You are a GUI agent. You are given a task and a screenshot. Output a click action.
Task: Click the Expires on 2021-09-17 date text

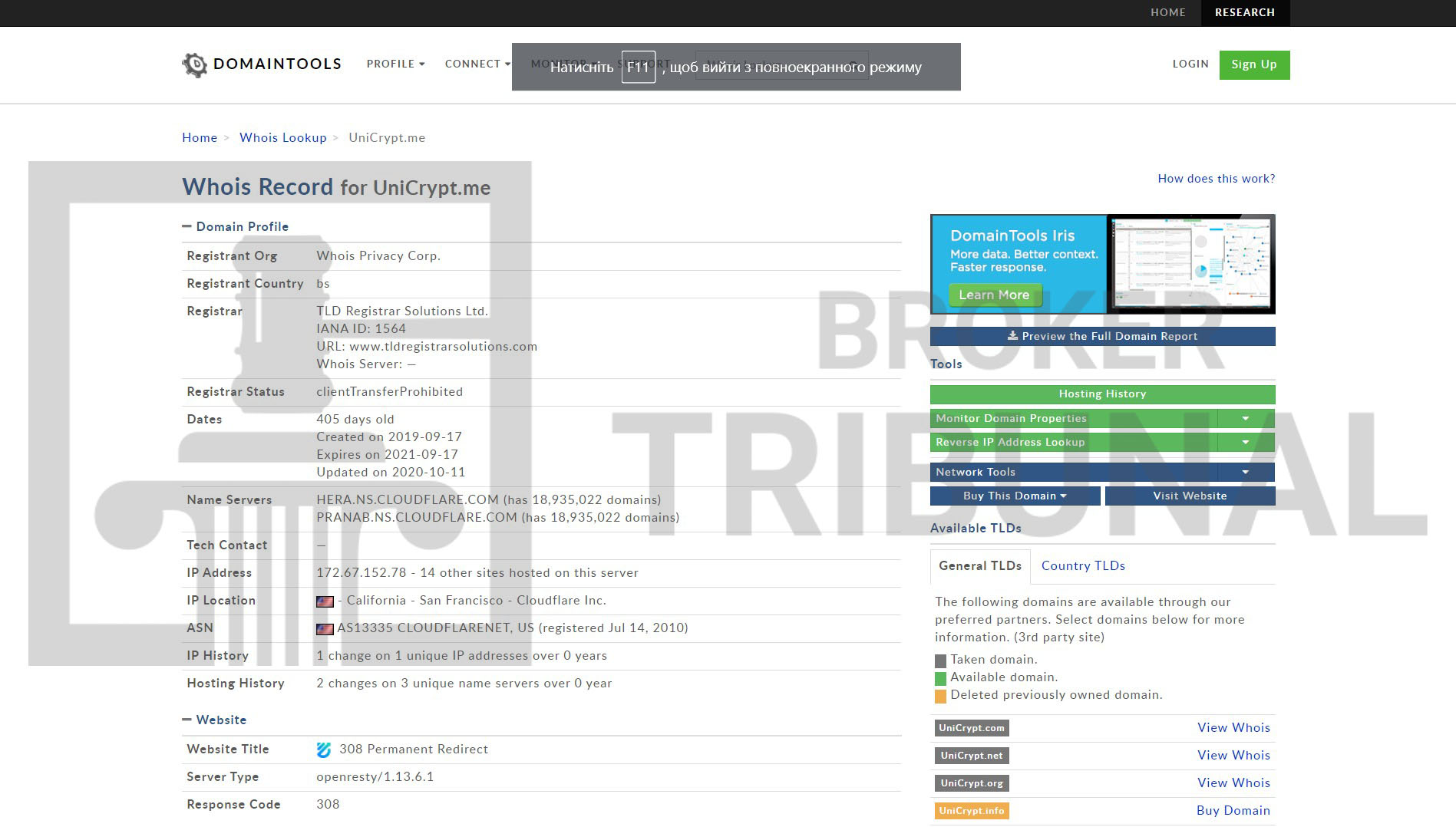(x=388, y=455)
